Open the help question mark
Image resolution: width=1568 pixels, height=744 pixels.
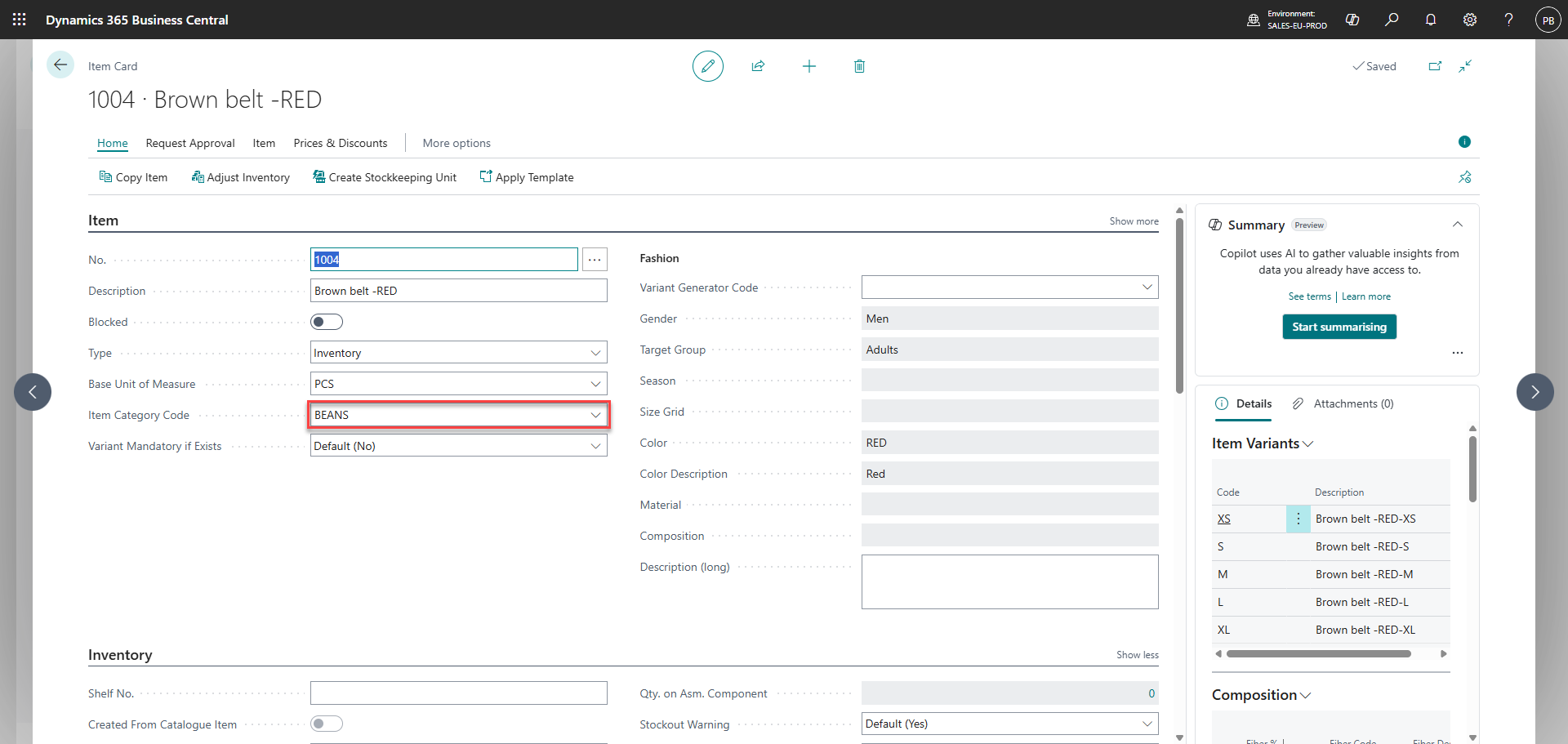pos(1508,20)
